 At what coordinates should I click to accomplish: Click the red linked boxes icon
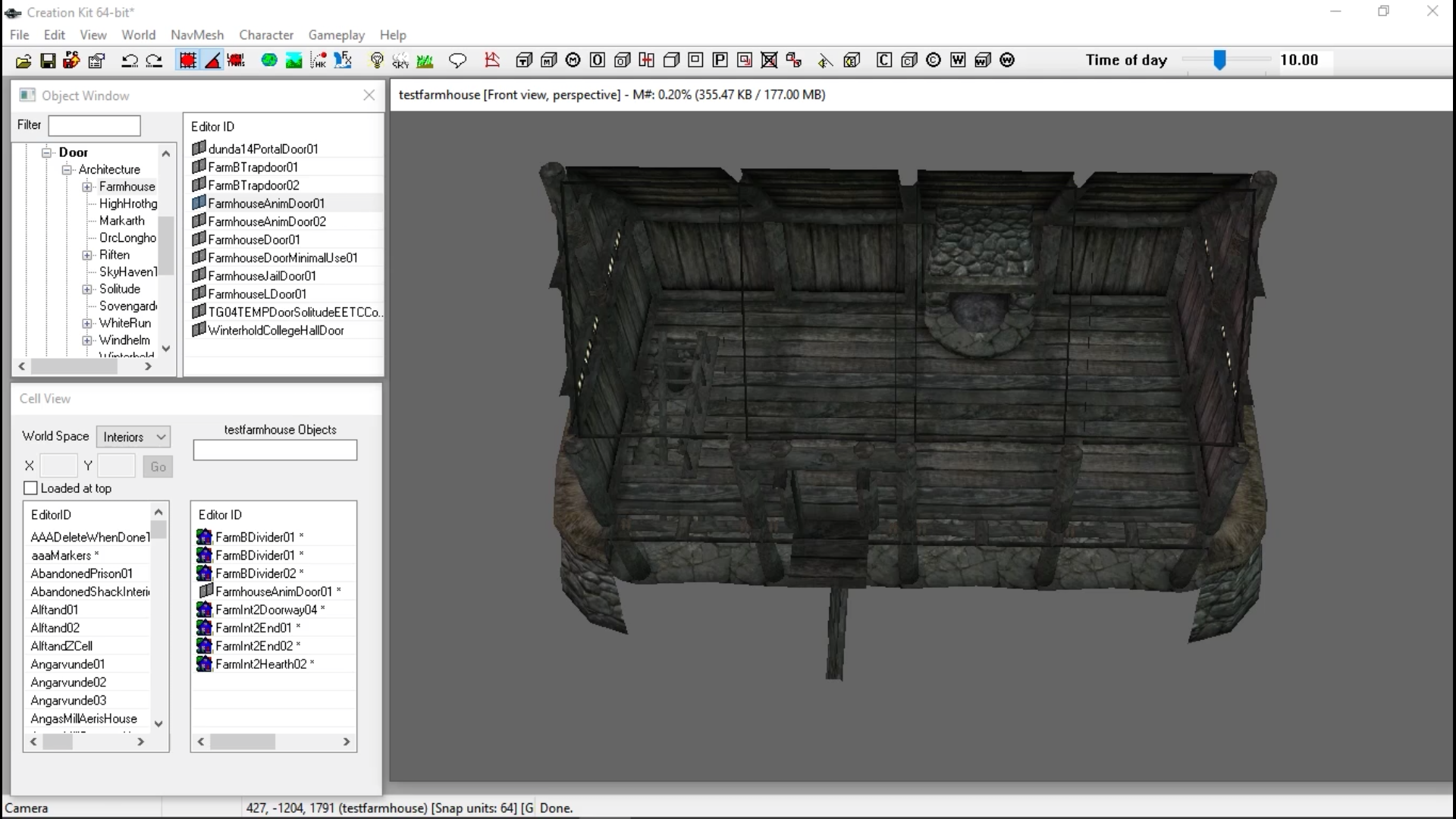click(794, 61)
